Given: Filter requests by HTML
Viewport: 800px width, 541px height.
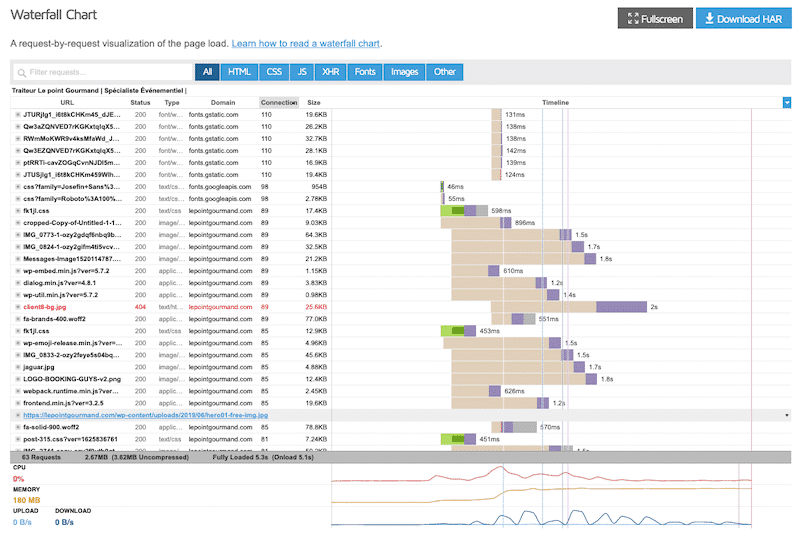Looking at the screenshot, I should coord(239,72).
